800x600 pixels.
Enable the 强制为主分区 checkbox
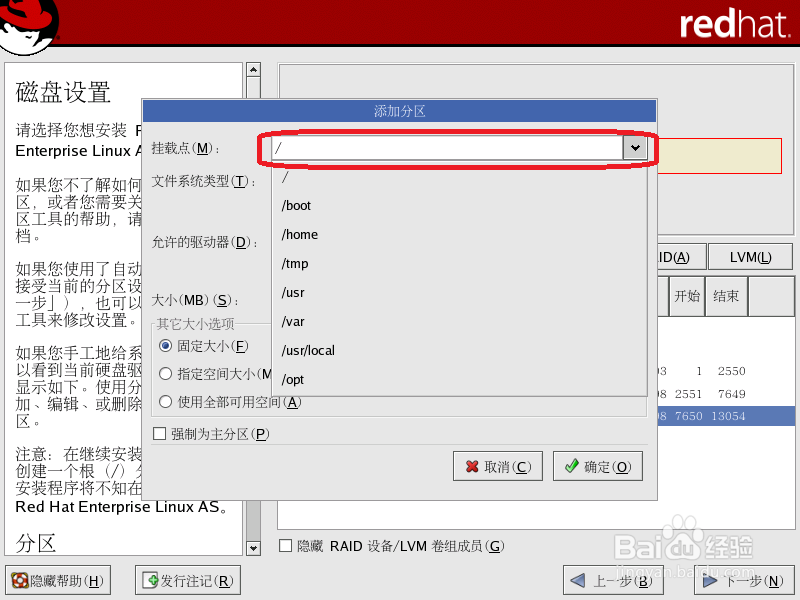point(160,434)
